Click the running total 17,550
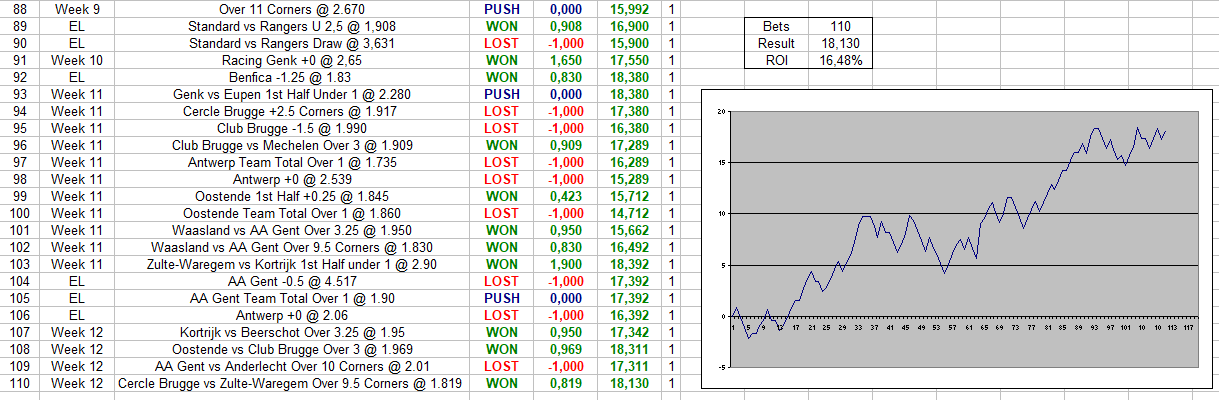The image size is (1219, 400). (x=630, y=60)
